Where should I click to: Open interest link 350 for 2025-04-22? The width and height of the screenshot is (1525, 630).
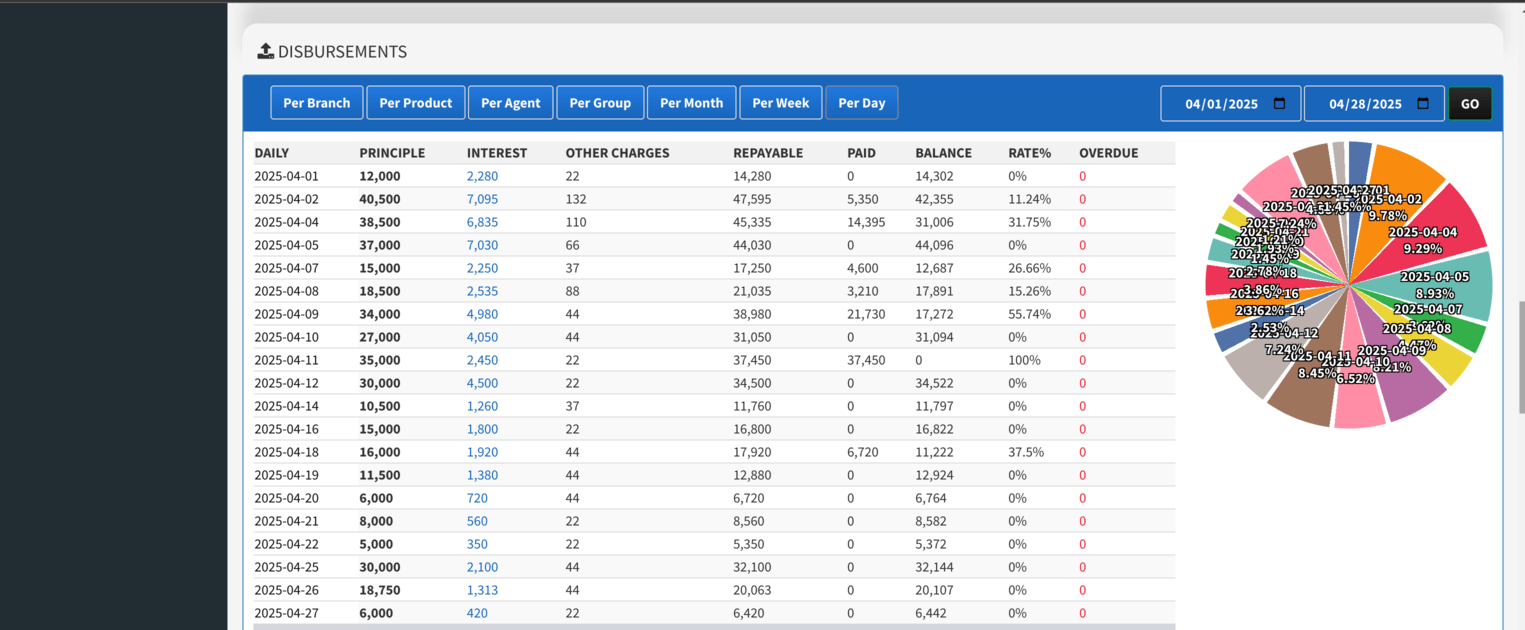click(x=477, y=544)
